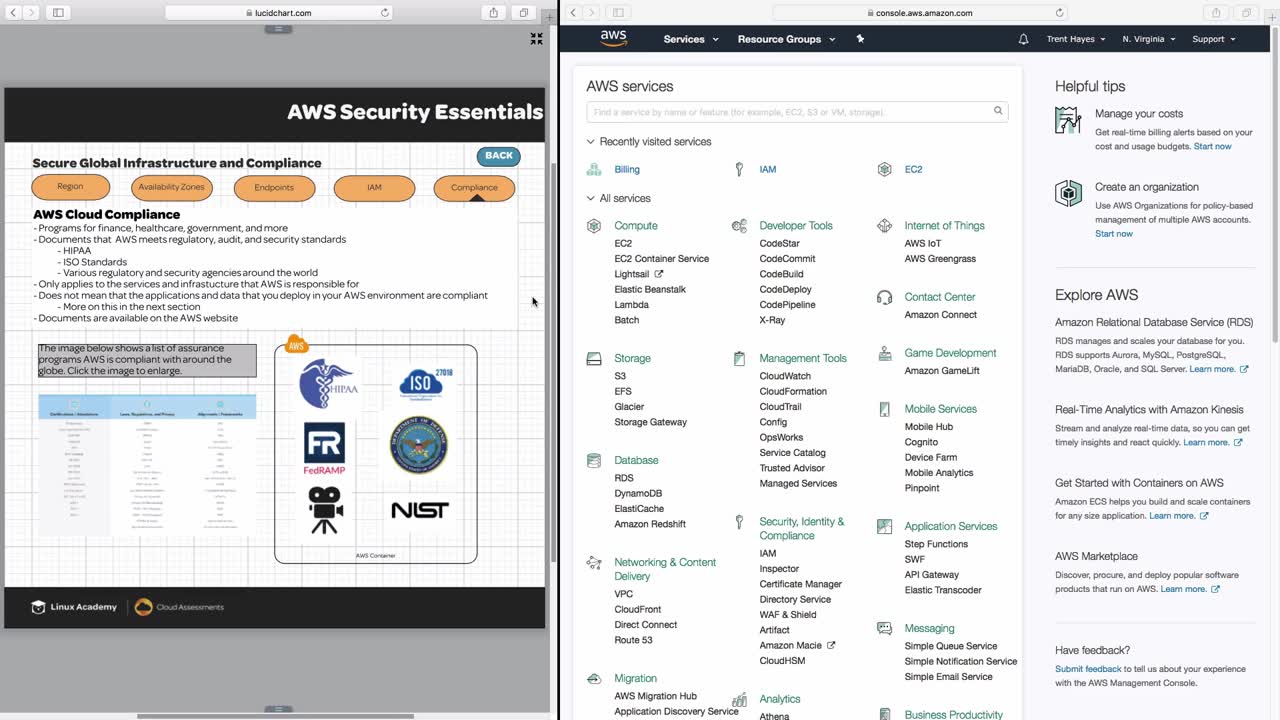Click the Manage your costs icon

pyautogui.click(x=1068, y=120)
